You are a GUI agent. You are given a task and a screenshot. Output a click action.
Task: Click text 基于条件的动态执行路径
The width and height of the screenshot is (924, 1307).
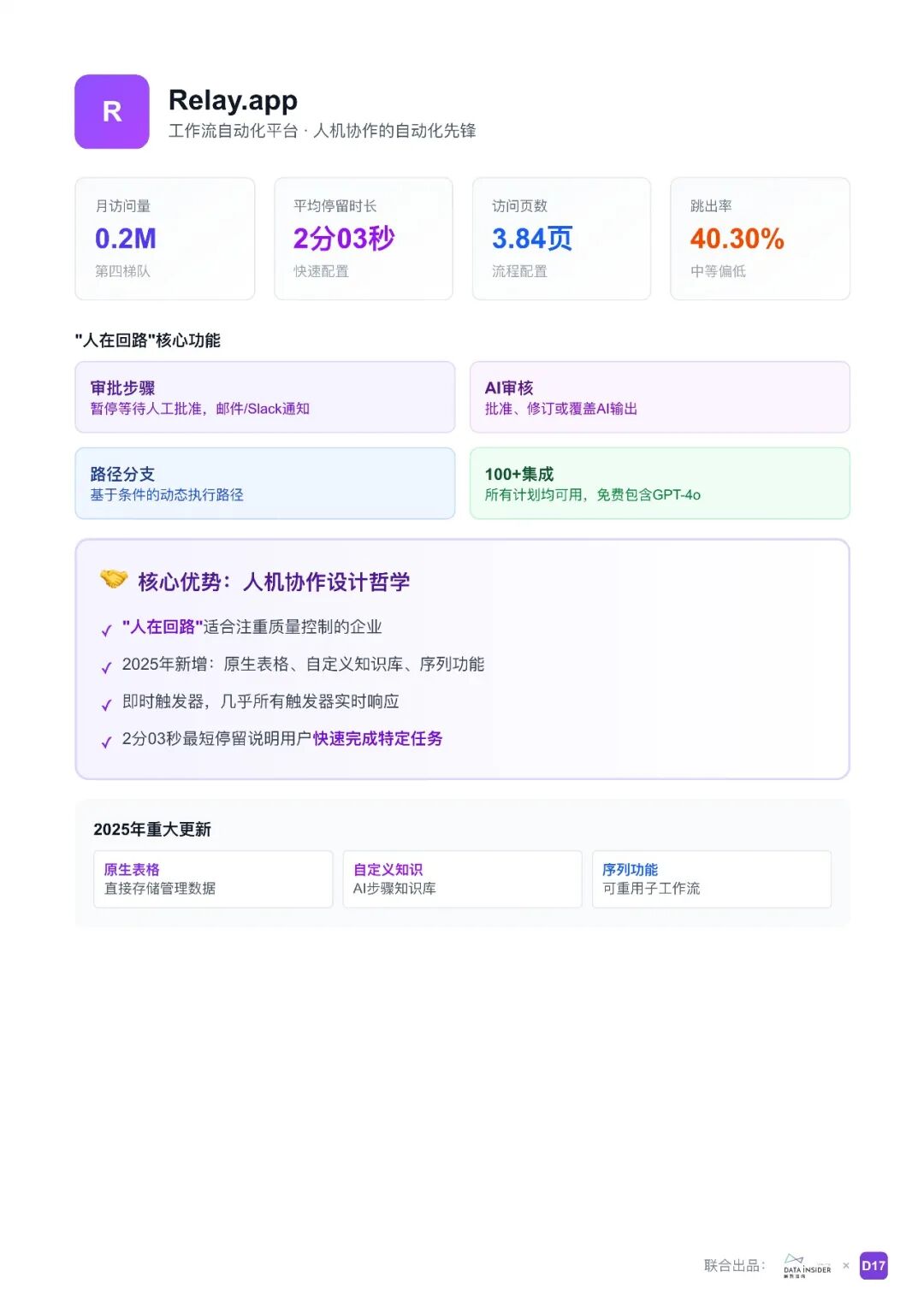tap(167, 495)
